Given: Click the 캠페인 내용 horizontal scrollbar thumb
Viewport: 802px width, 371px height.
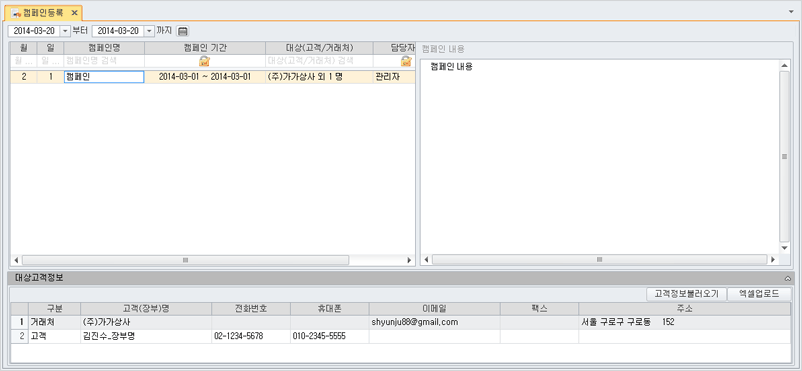Looking at the screenshot, I should click(599, 260).
